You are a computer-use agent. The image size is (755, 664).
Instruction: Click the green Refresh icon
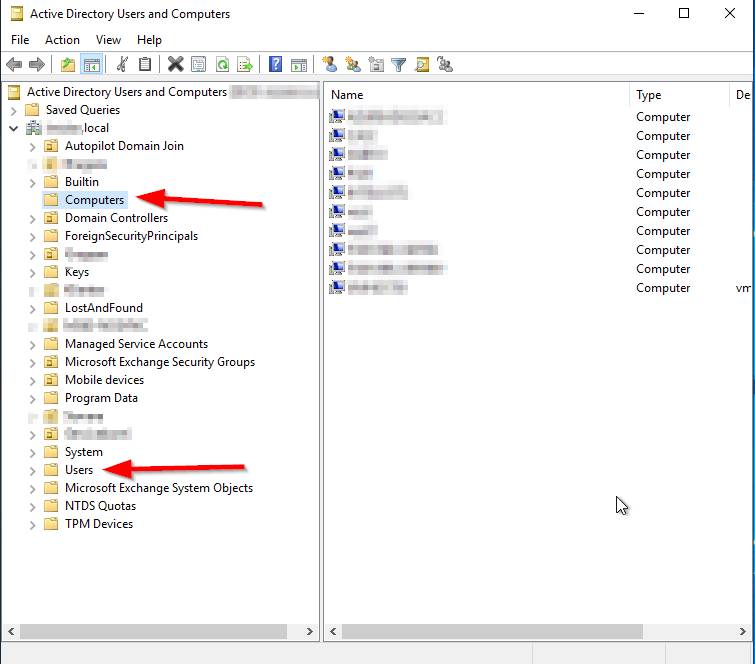tap(222, 64)
